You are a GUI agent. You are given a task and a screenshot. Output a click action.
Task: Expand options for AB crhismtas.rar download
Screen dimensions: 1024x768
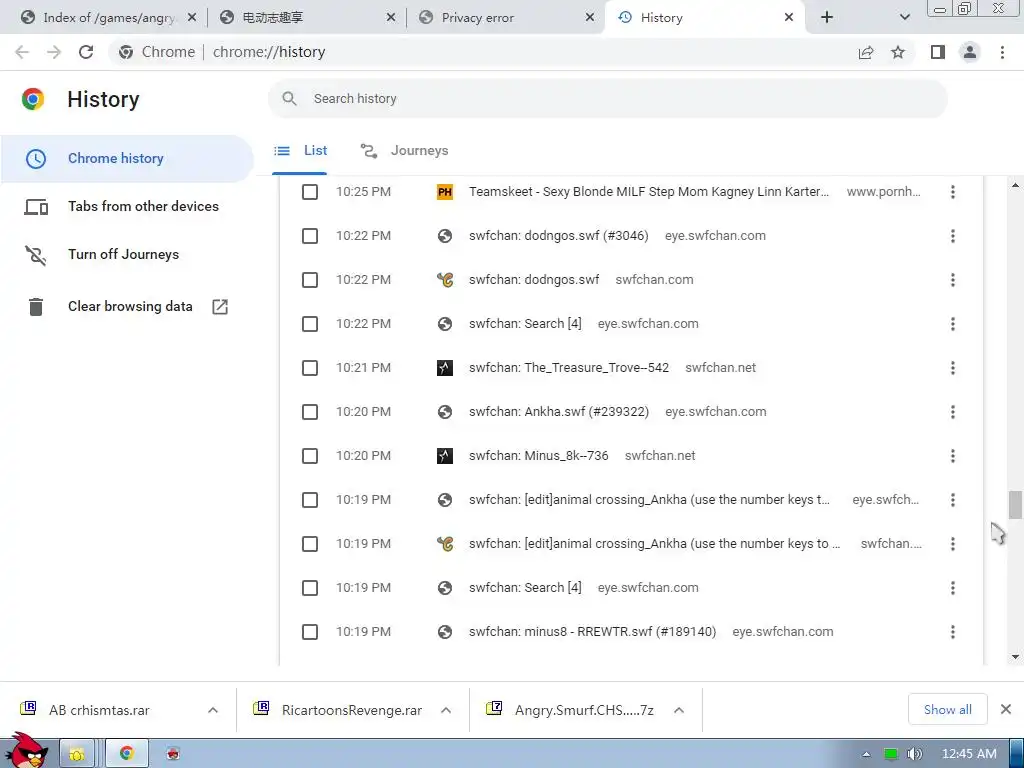click(213, 710)
